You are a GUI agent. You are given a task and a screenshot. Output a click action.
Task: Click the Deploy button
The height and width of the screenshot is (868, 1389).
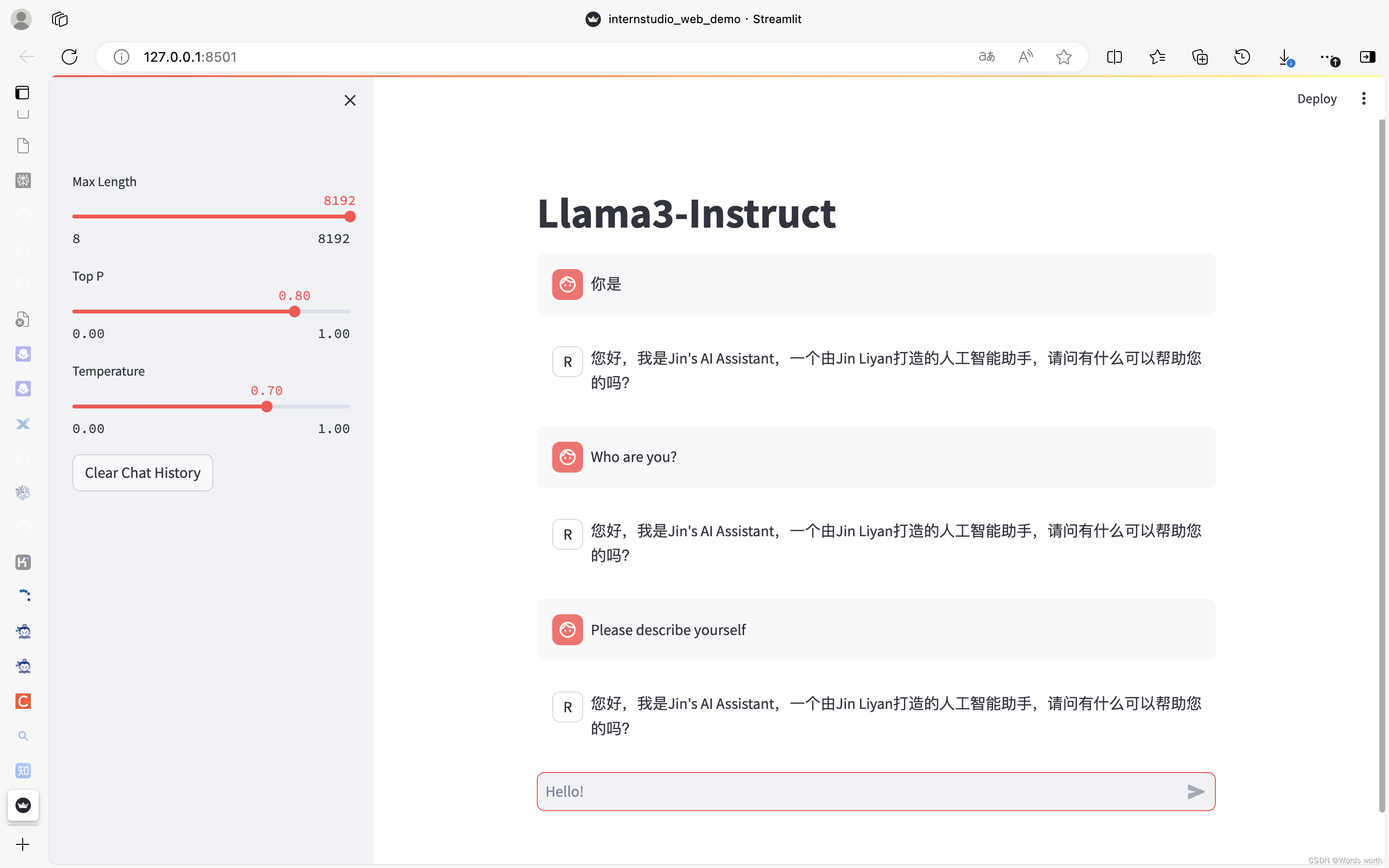tap(1317, 99)
